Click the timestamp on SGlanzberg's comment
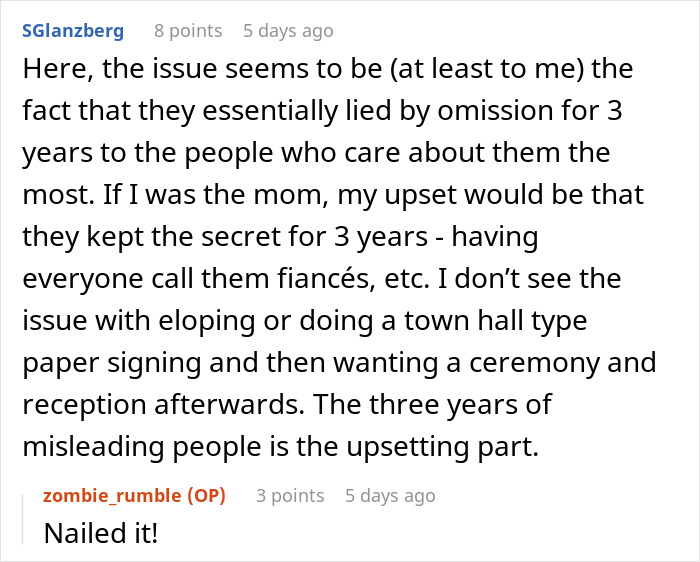This screenshot has height=562, width=700. coord(288,31)
